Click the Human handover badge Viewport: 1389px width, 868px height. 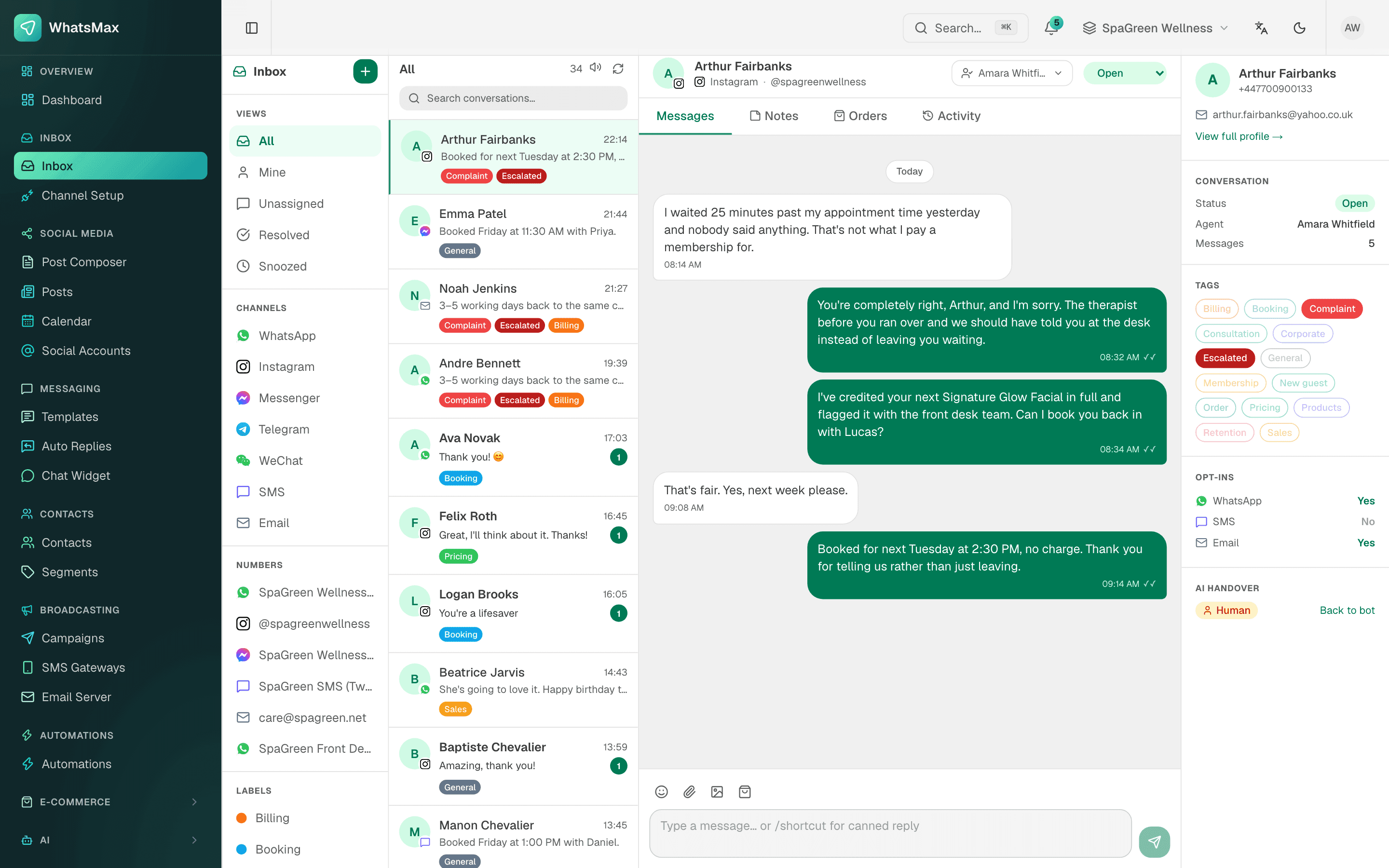(1226, 610)
